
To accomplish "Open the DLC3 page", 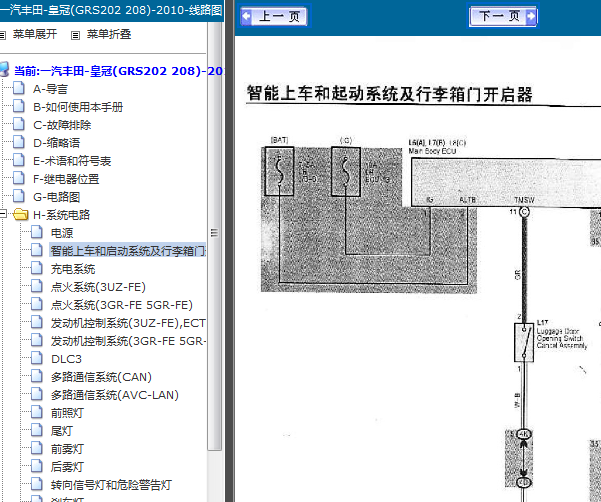I will pyautogui.click(x=66, y=359).
